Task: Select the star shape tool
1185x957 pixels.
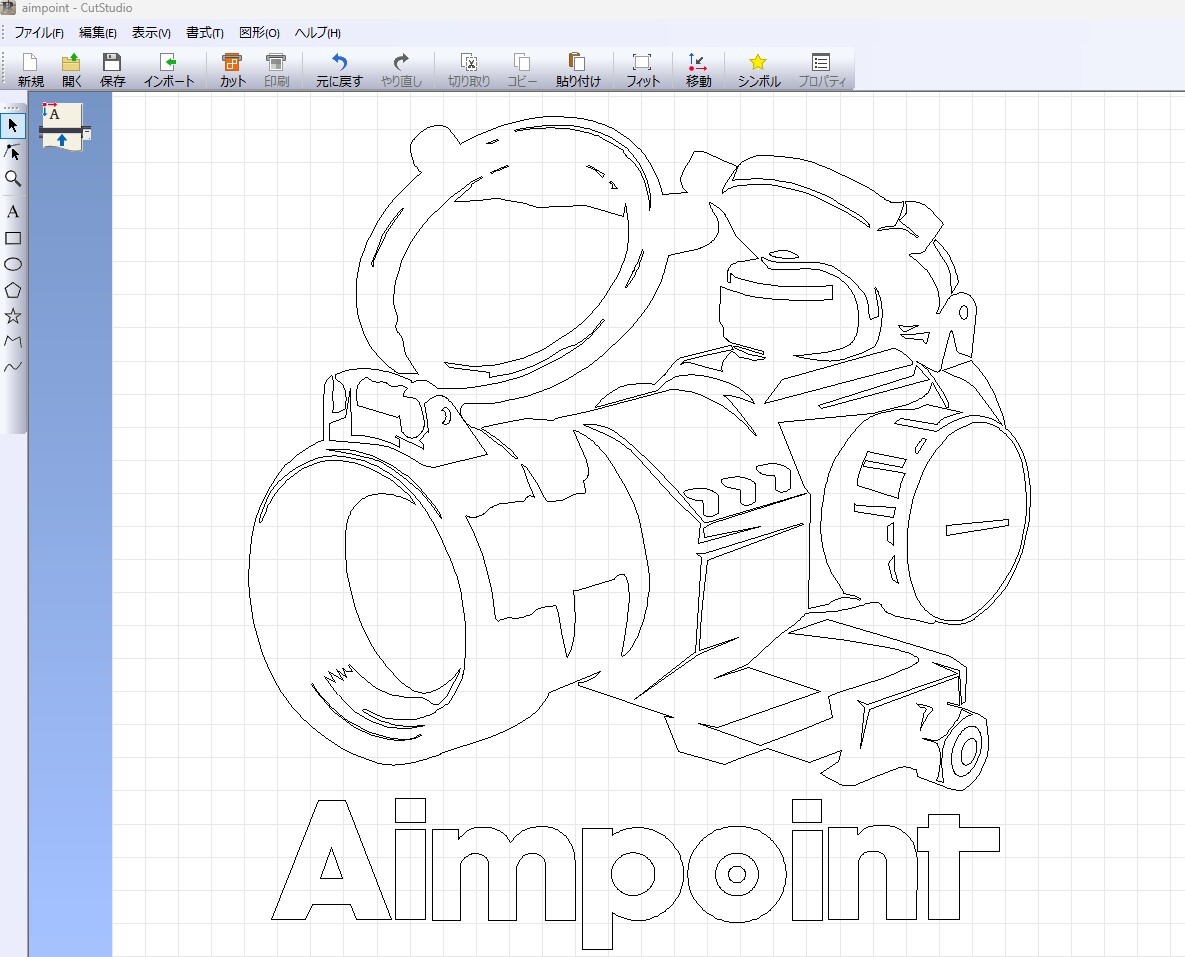Action: coord(13,316)
